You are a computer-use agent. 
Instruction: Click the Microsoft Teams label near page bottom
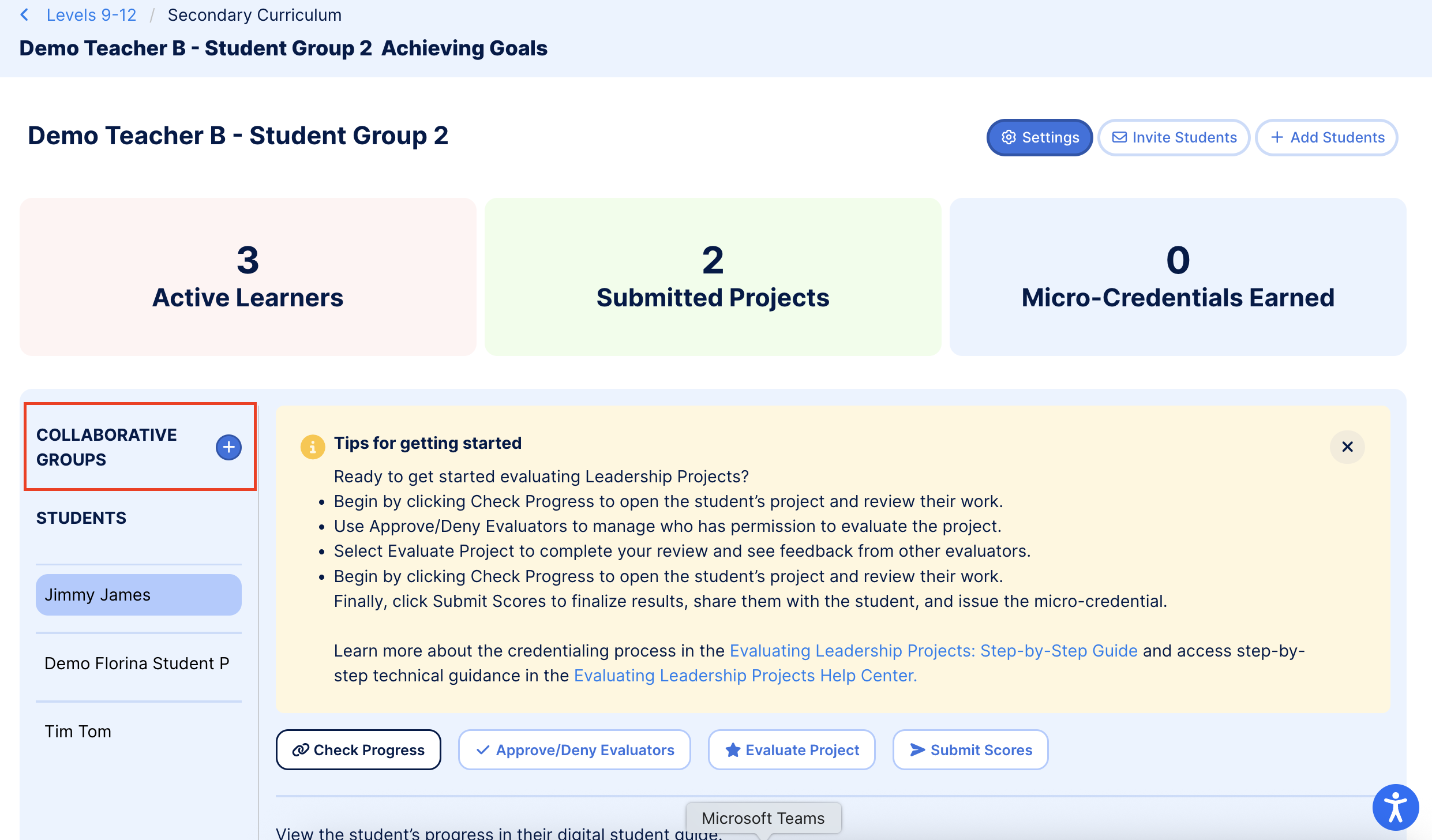[x=763, y=817]
